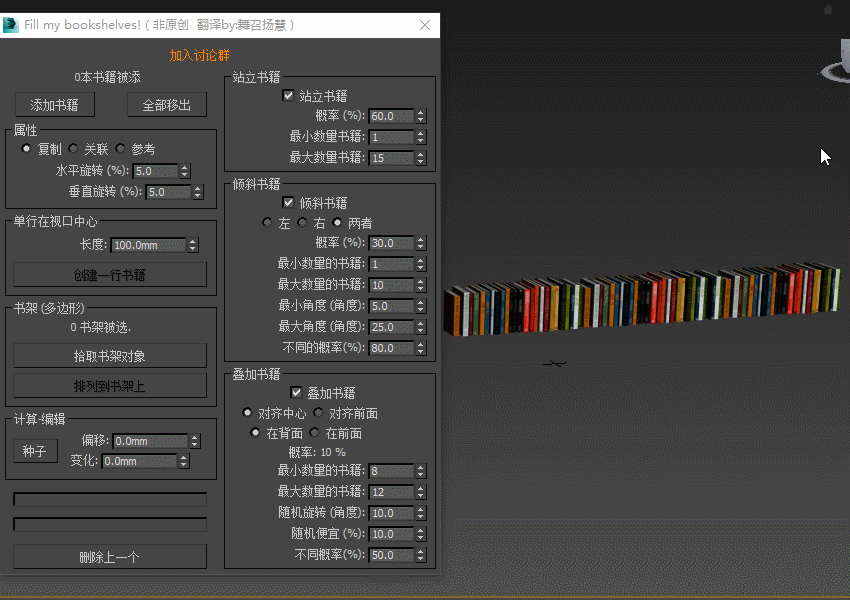Toggle the 叠加书籍 checkbox
The width and height of the screenshot is (850, 600).
(x=294, y=392)
